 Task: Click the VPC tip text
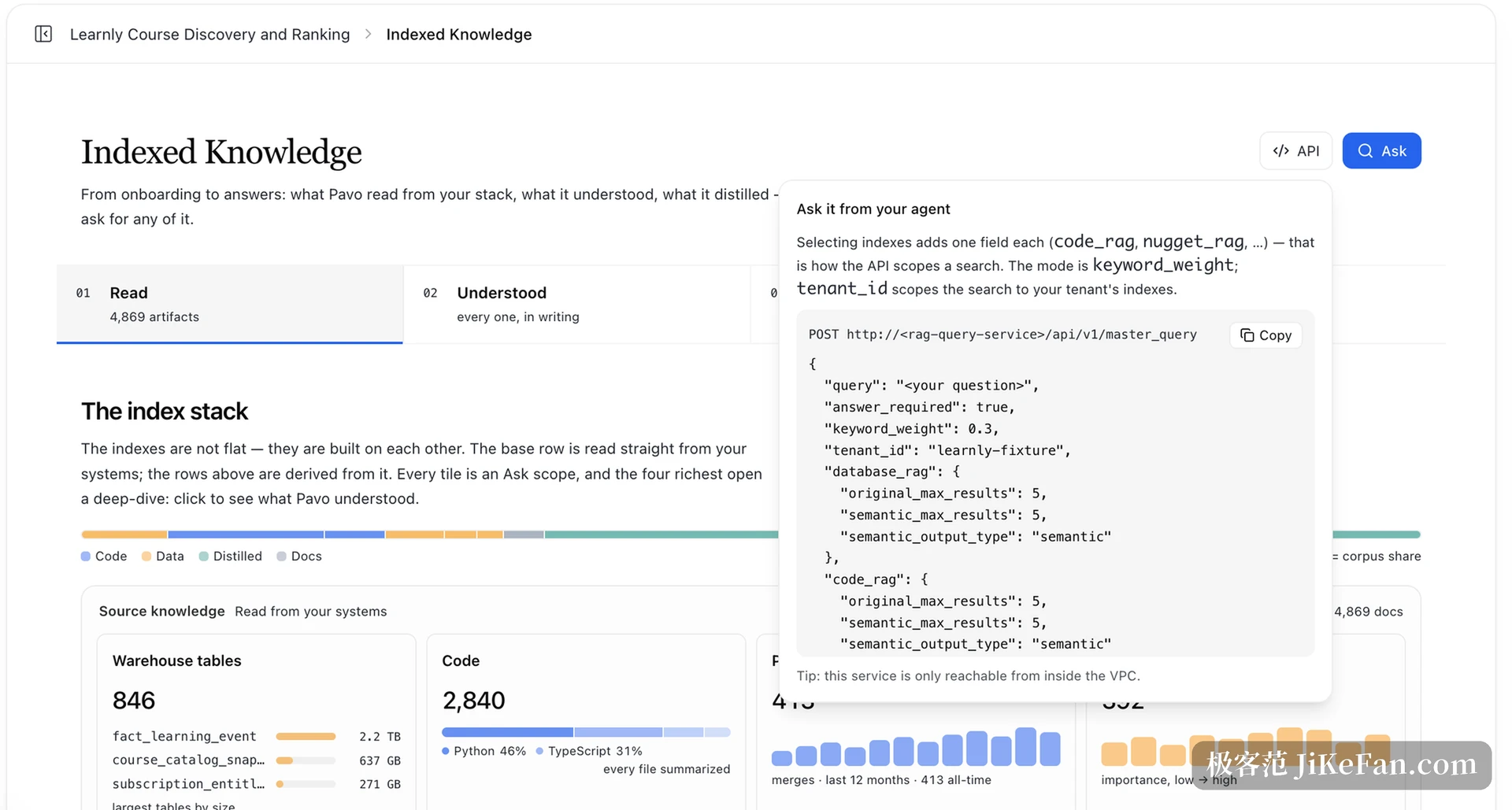[x=968, y=676]
